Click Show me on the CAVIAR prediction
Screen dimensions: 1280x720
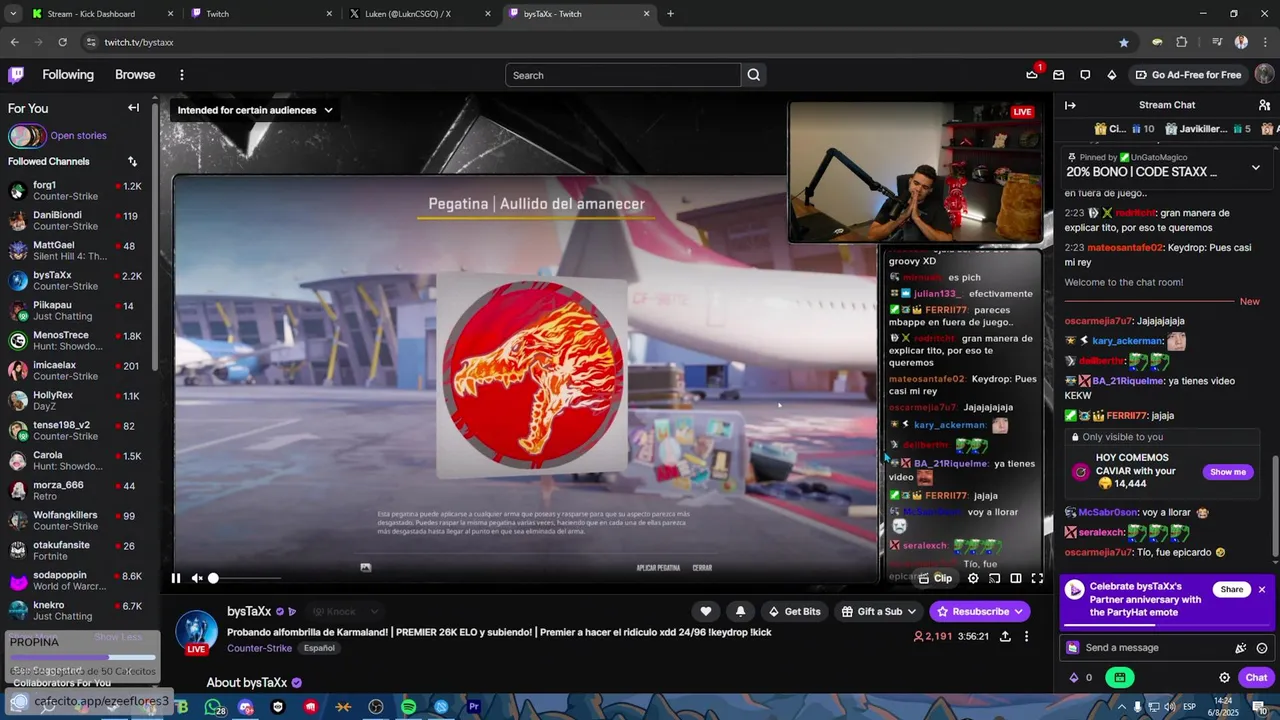(1228, 472)
